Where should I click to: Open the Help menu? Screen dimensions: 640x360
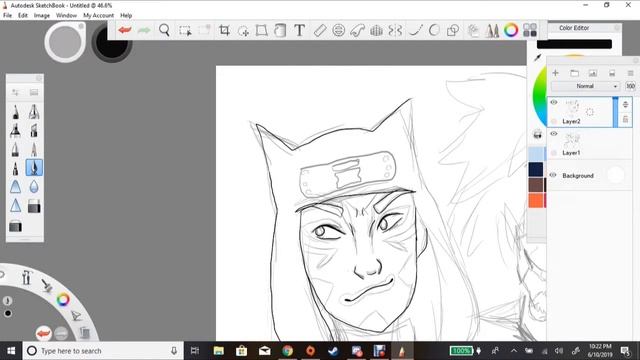click(126, 16)
